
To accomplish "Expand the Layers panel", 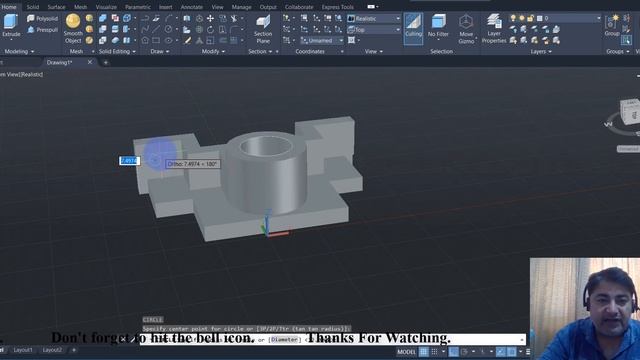I will (541, 51).
